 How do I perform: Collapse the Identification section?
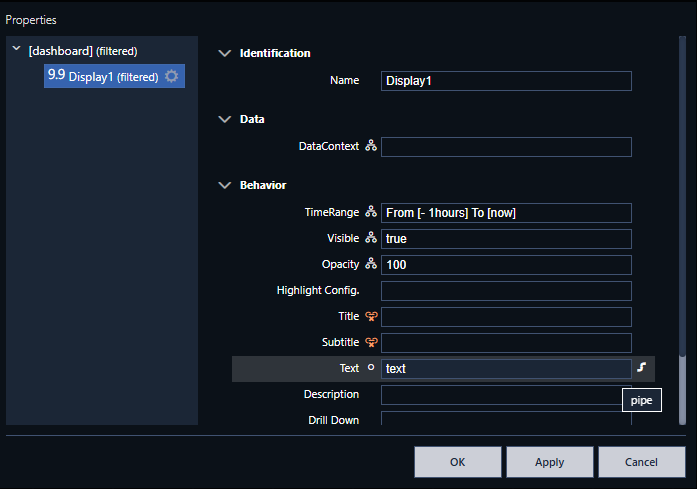coord(224,53)
